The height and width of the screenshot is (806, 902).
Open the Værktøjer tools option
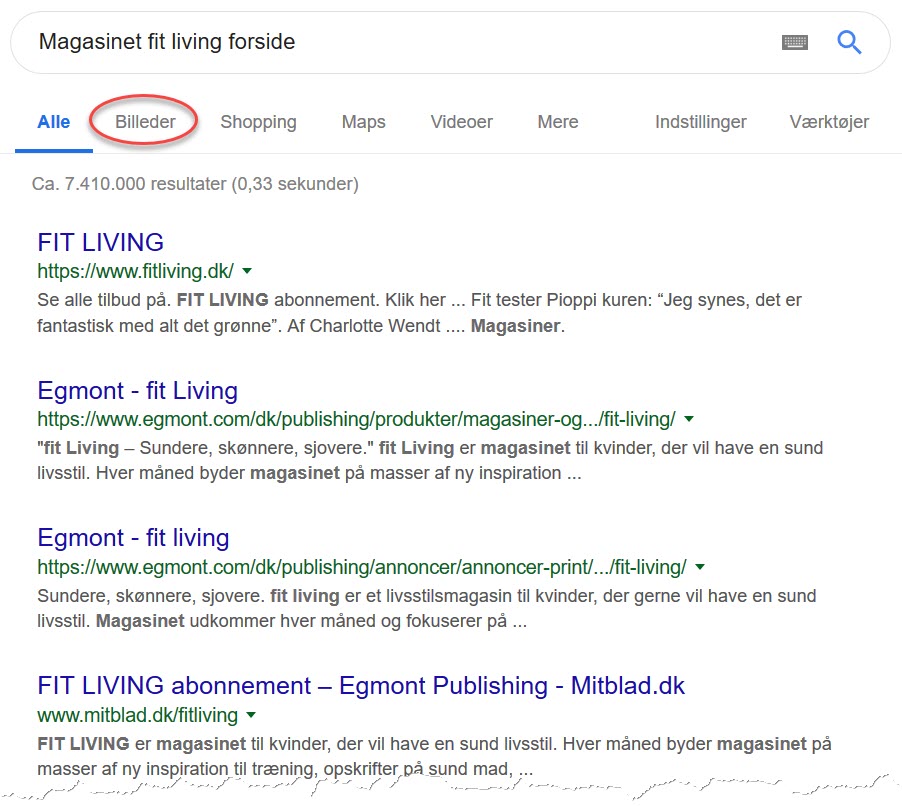(x=828, y=122)
